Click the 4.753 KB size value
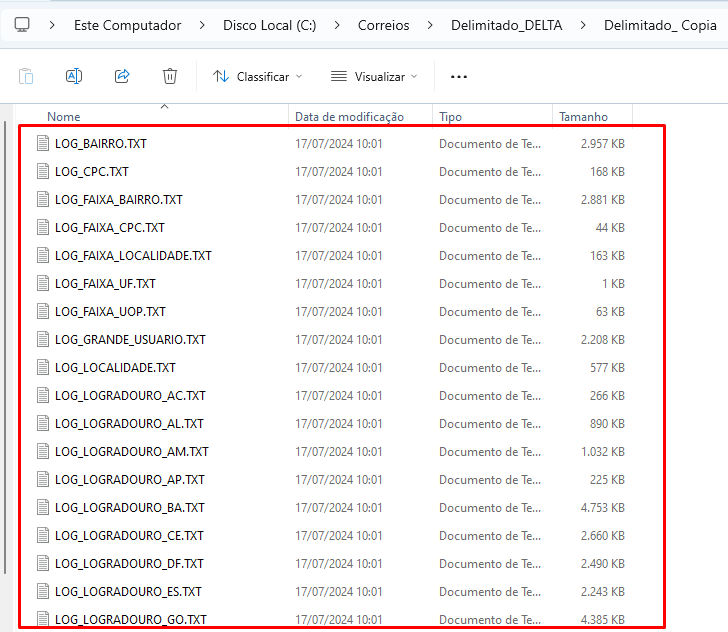Image resolution: width=728 pixels, height=632 pixels. (603, 508)
